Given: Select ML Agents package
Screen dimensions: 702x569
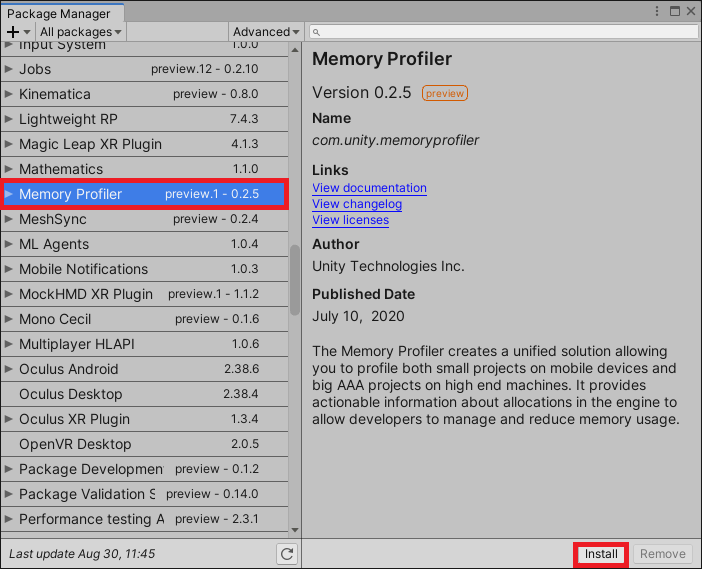Looking at the screenshot, I should pos(145,244).
